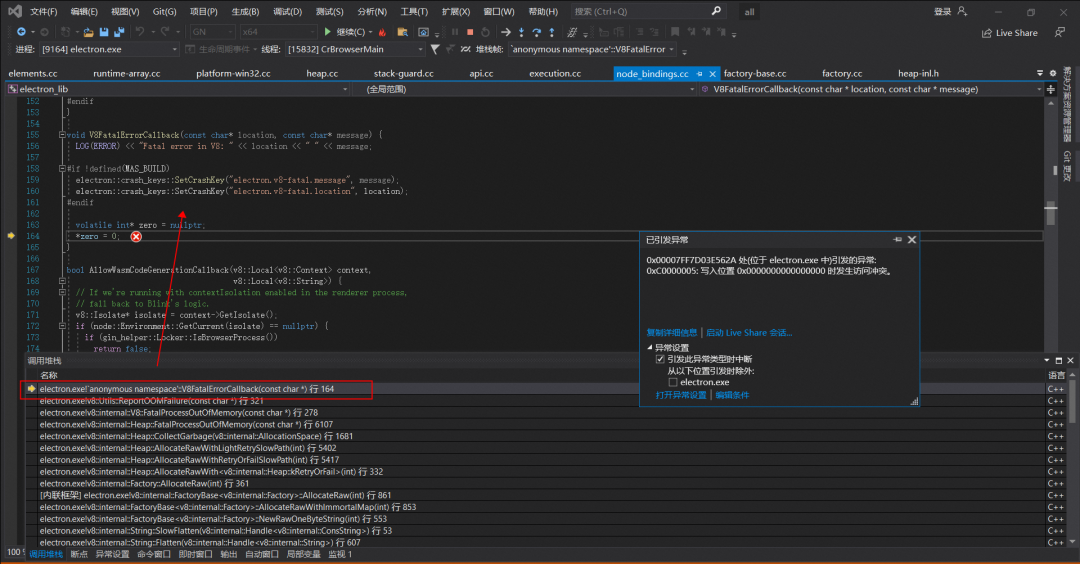Switch to the factory-base.cc tab
Viewport: 1080px width, 564px height.
pyautogui.click(x=755, y=73)
